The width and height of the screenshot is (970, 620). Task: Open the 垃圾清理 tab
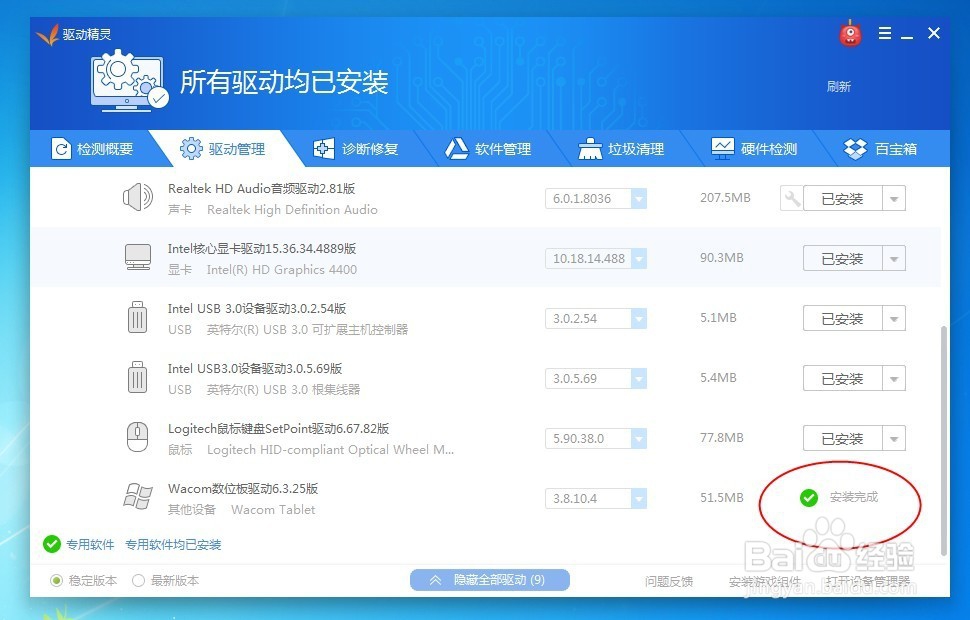621,149
